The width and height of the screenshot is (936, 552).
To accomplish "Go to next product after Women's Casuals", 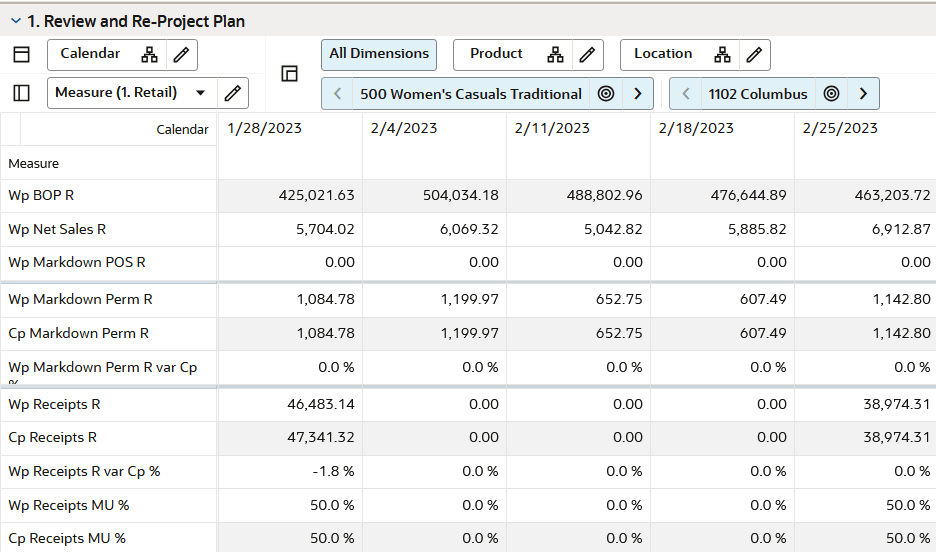I will (638, 94).
